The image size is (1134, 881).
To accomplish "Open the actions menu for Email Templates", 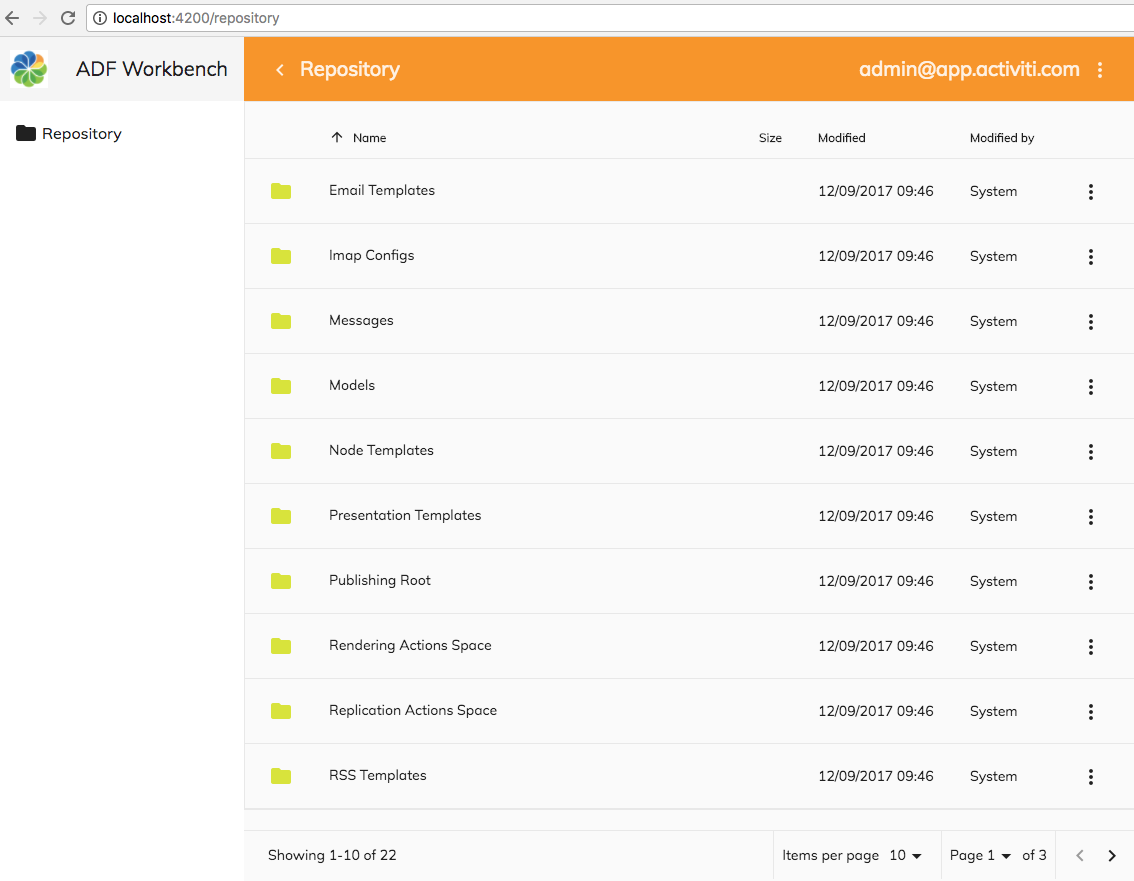I will click(x=1090, y=192).
